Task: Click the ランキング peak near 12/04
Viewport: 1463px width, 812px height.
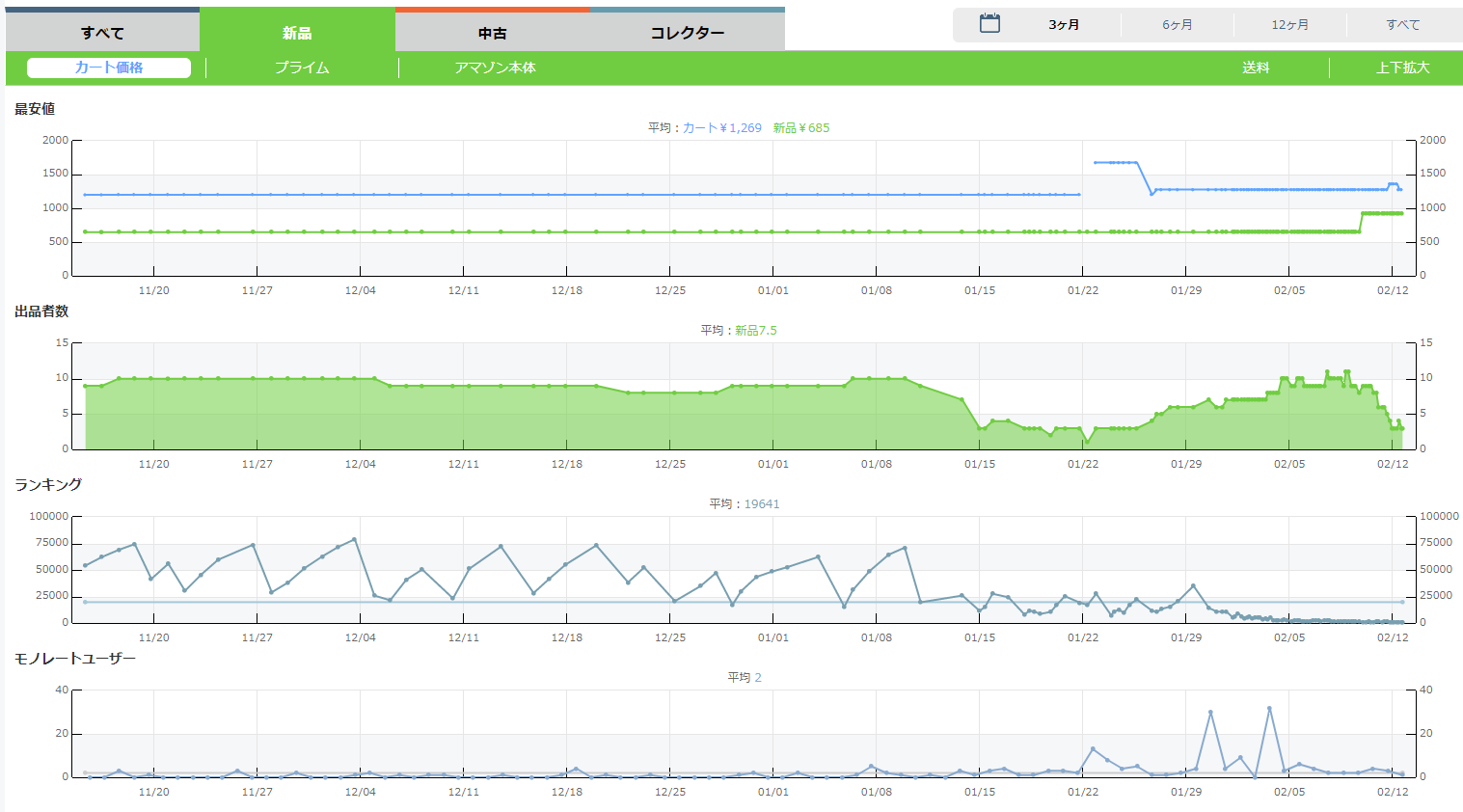Action: coord(355,539)
